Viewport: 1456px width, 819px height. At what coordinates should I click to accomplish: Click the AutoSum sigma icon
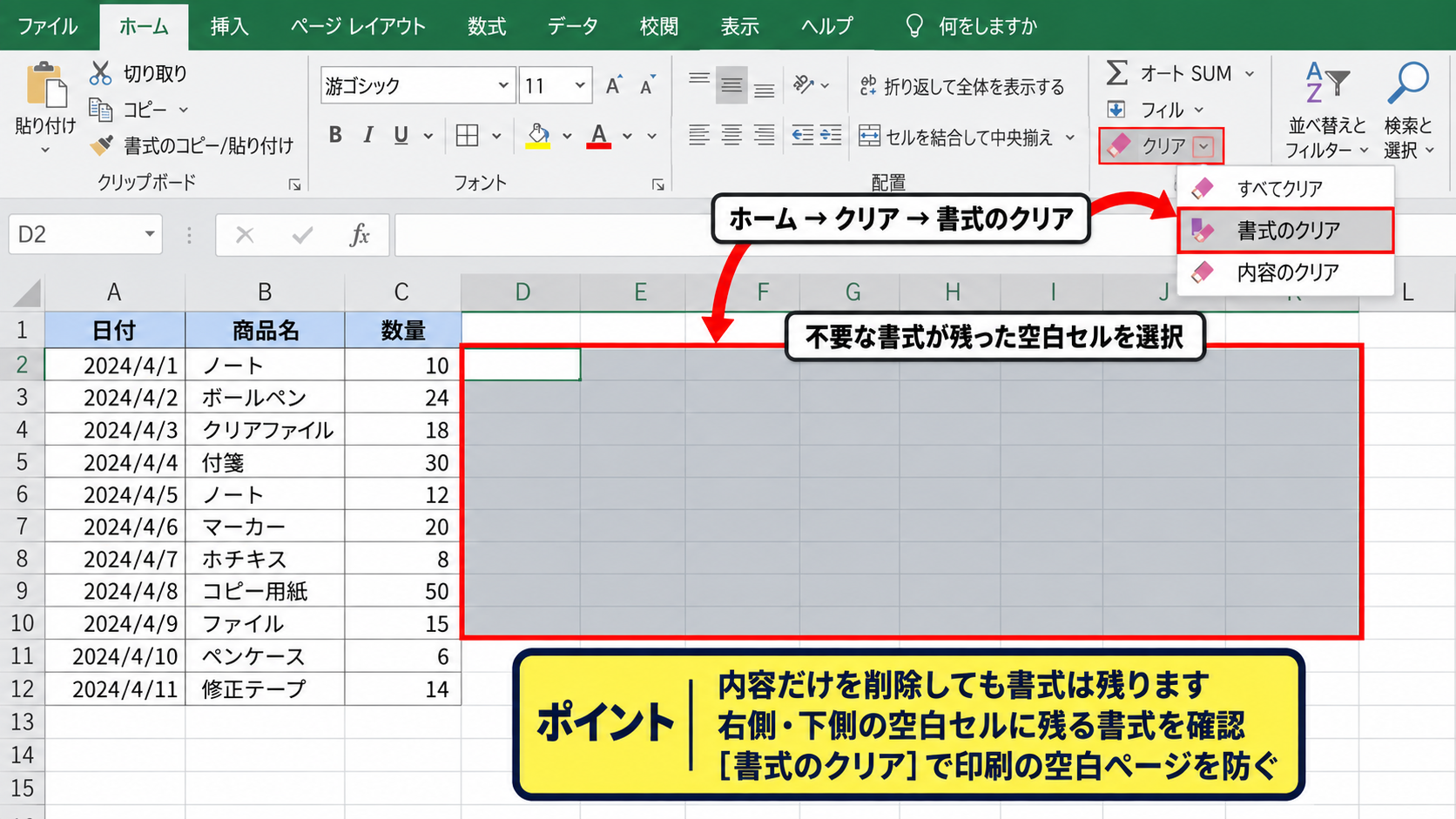(1117, 73)
